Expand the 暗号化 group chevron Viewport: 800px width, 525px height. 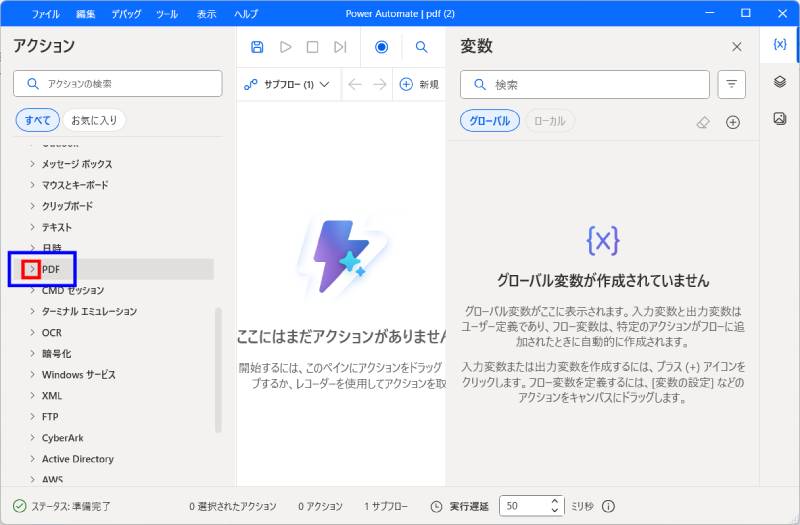(x=32, y=353)
